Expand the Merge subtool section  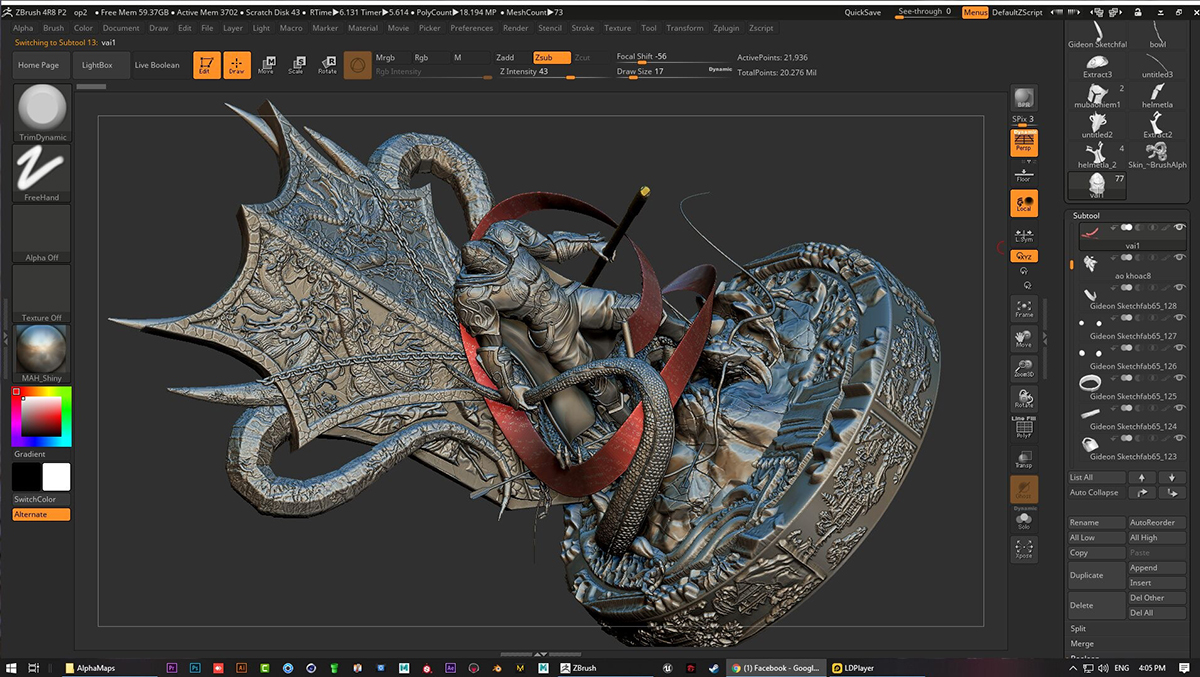(1082, 644)
